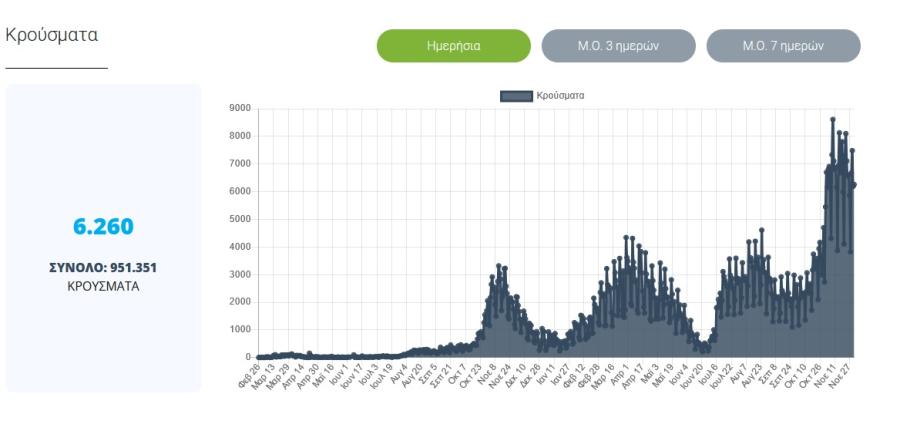
Task: Click the Ιουν 17 x-axis date label
Action: pos(353,376)
